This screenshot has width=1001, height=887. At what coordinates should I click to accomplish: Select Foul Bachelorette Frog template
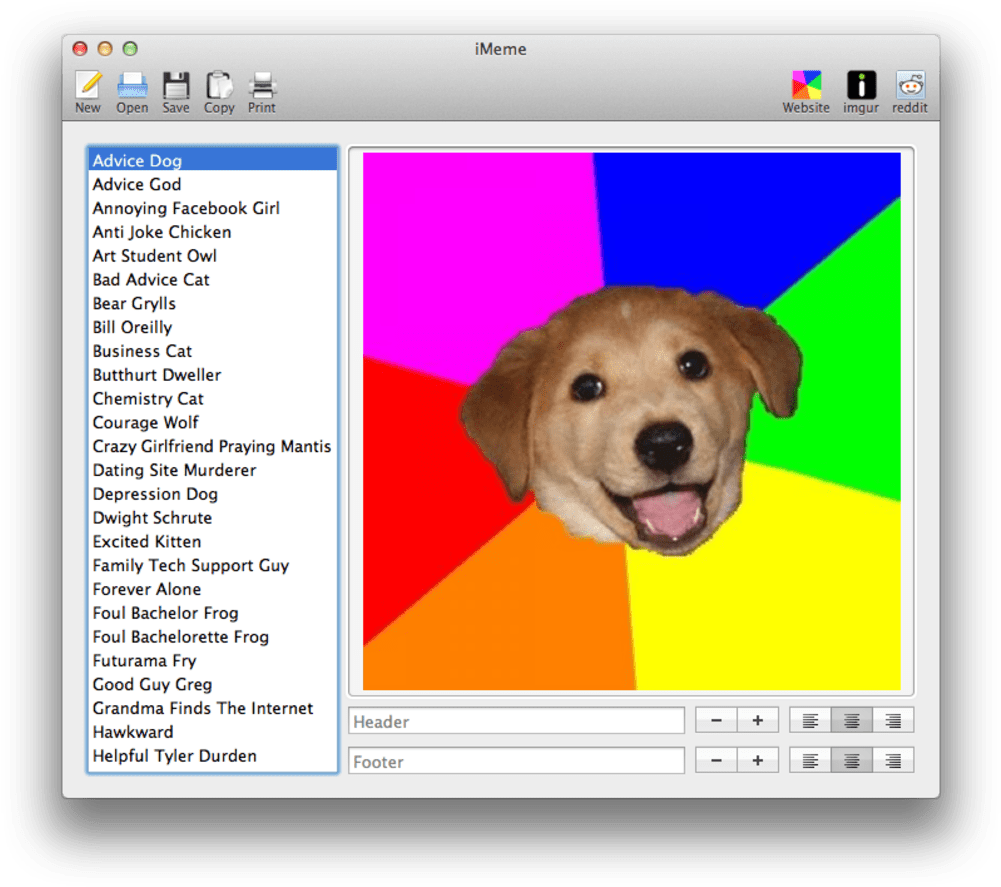coord(213,637)
